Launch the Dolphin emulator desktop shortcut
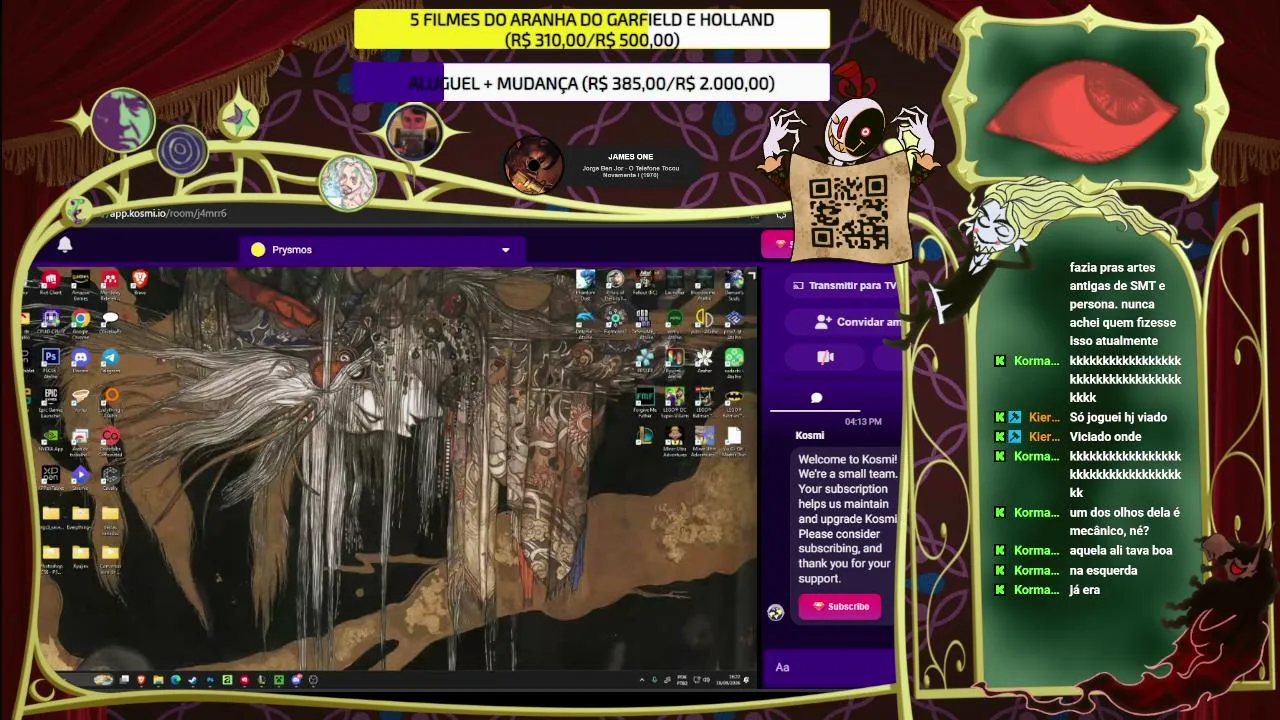 (585, 322)
